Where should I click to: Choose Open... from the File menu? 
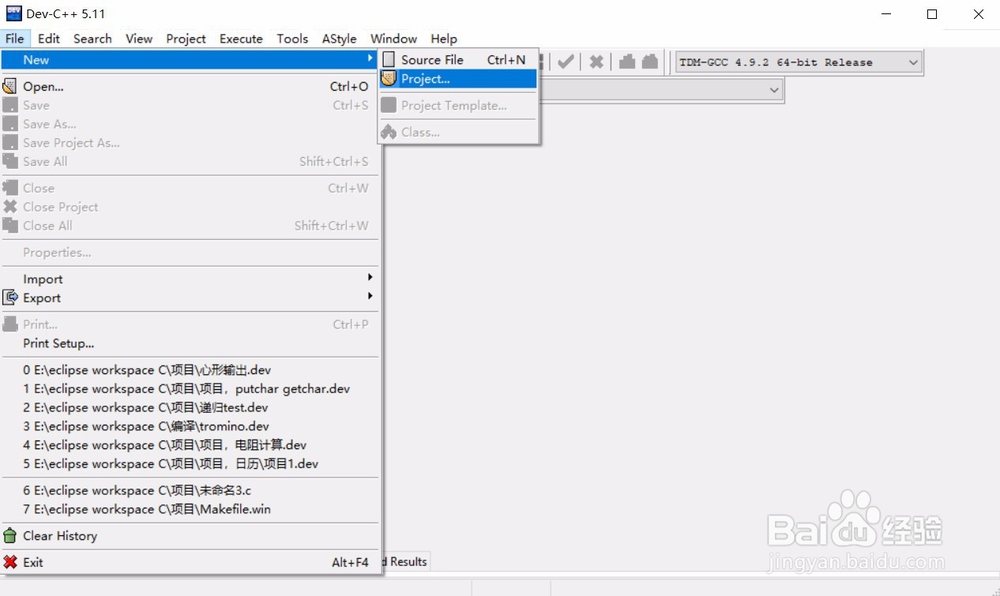tap(189, 87)
